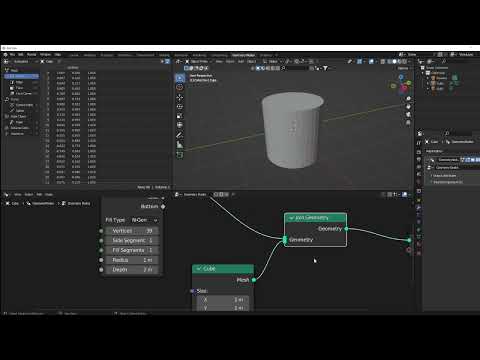
Task: Select the Face domain in spreadsheet
Action: tap(22, 88)
